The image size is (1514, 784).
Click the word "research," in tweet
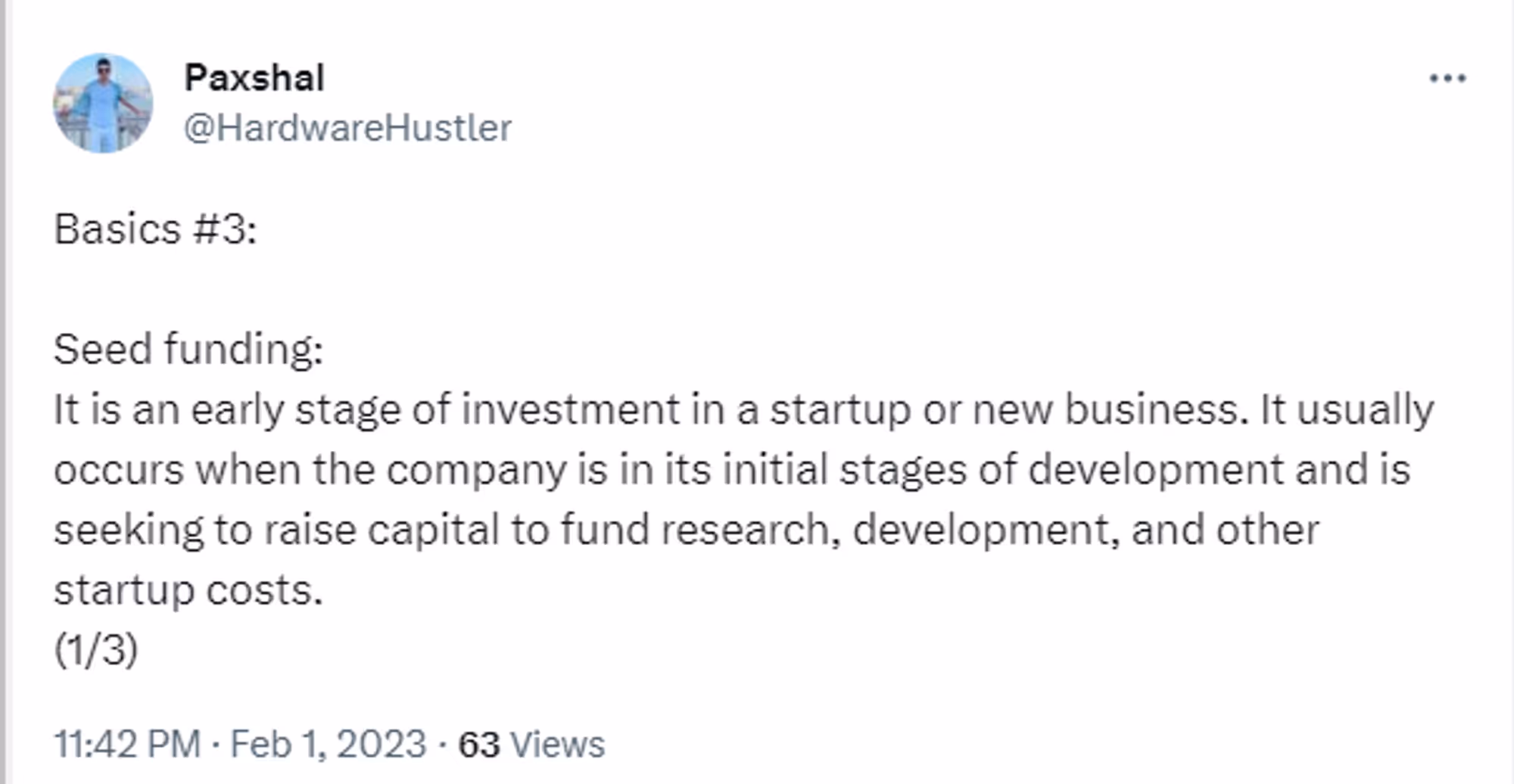click(x=750, y=529)
